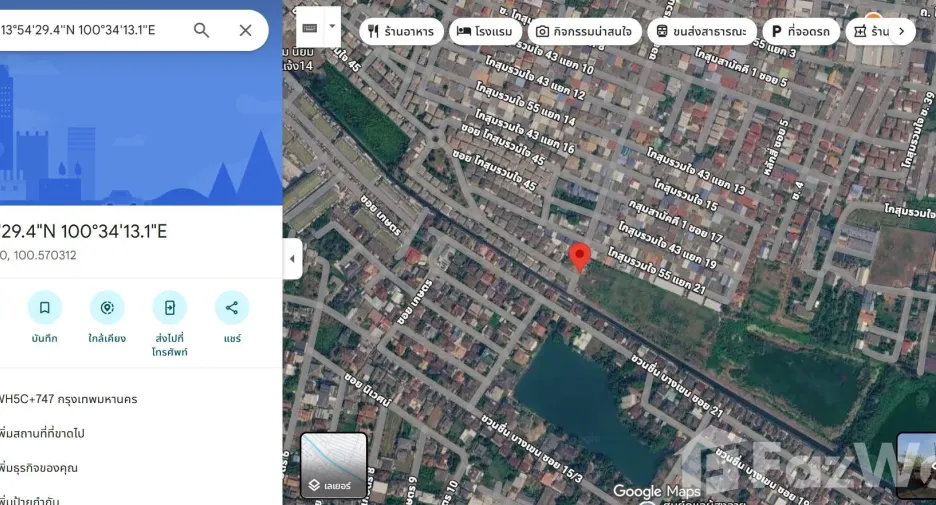Clear the search box with the X
Viewport: 936px width, 505px height.
245,30
